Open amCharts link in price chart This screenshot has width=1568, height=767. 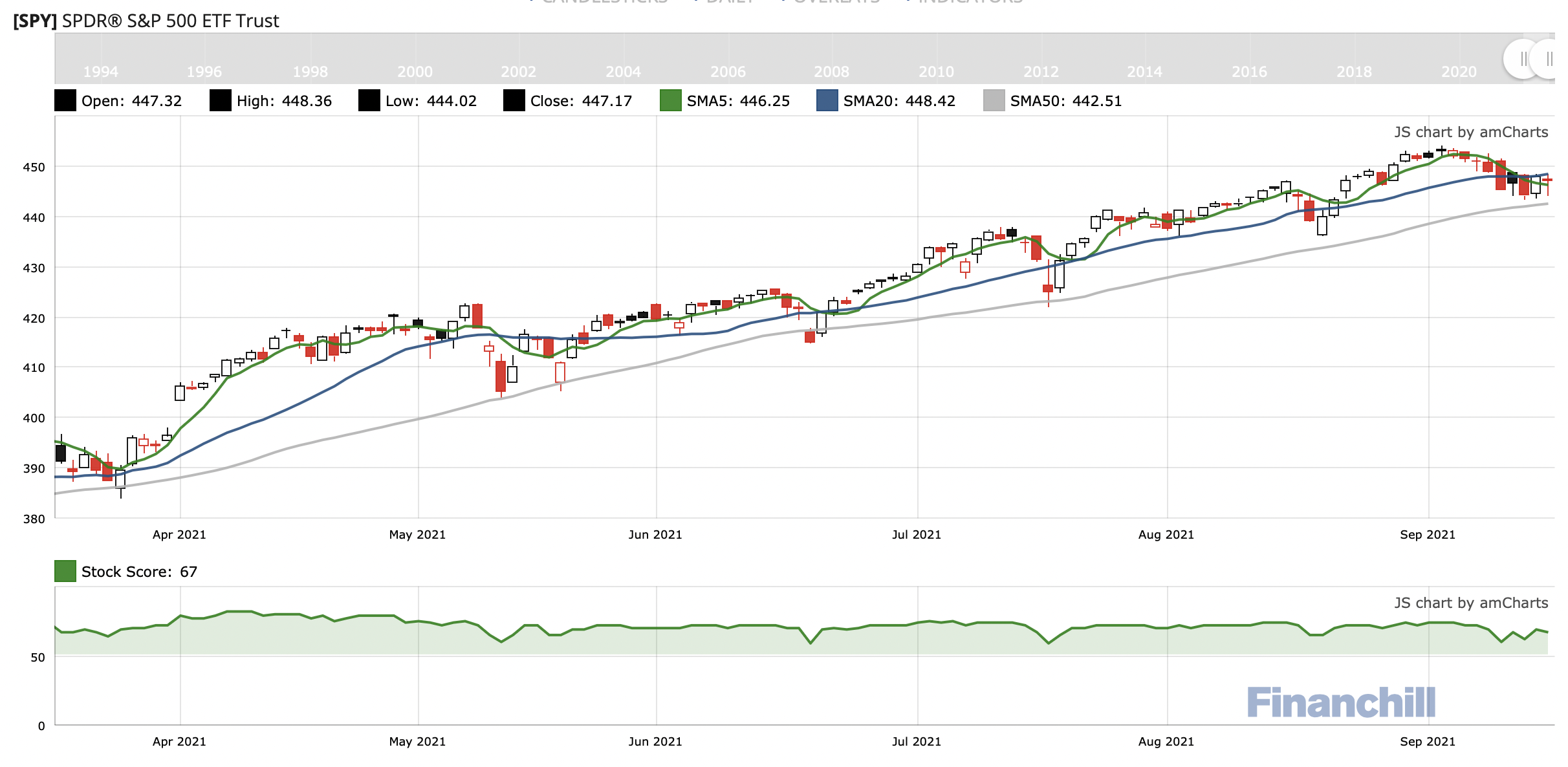tap(1471, 133)
